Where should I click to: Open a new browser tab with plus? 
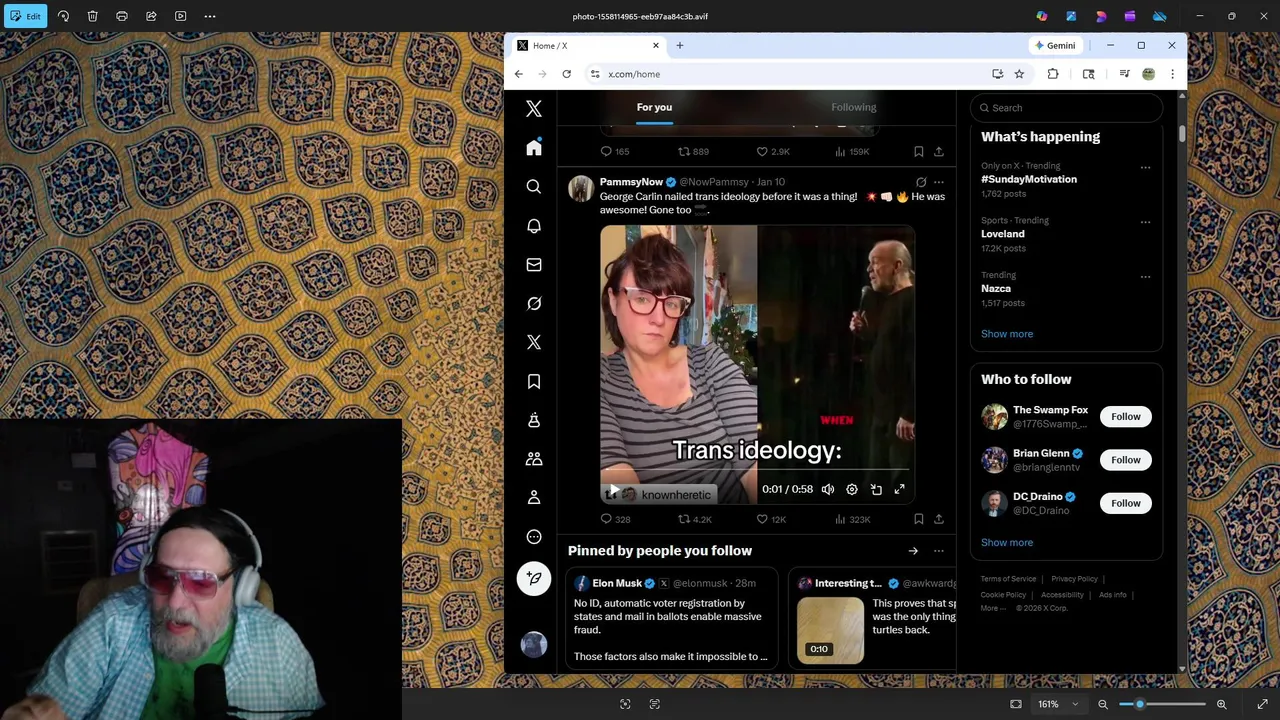coord(679,45)
